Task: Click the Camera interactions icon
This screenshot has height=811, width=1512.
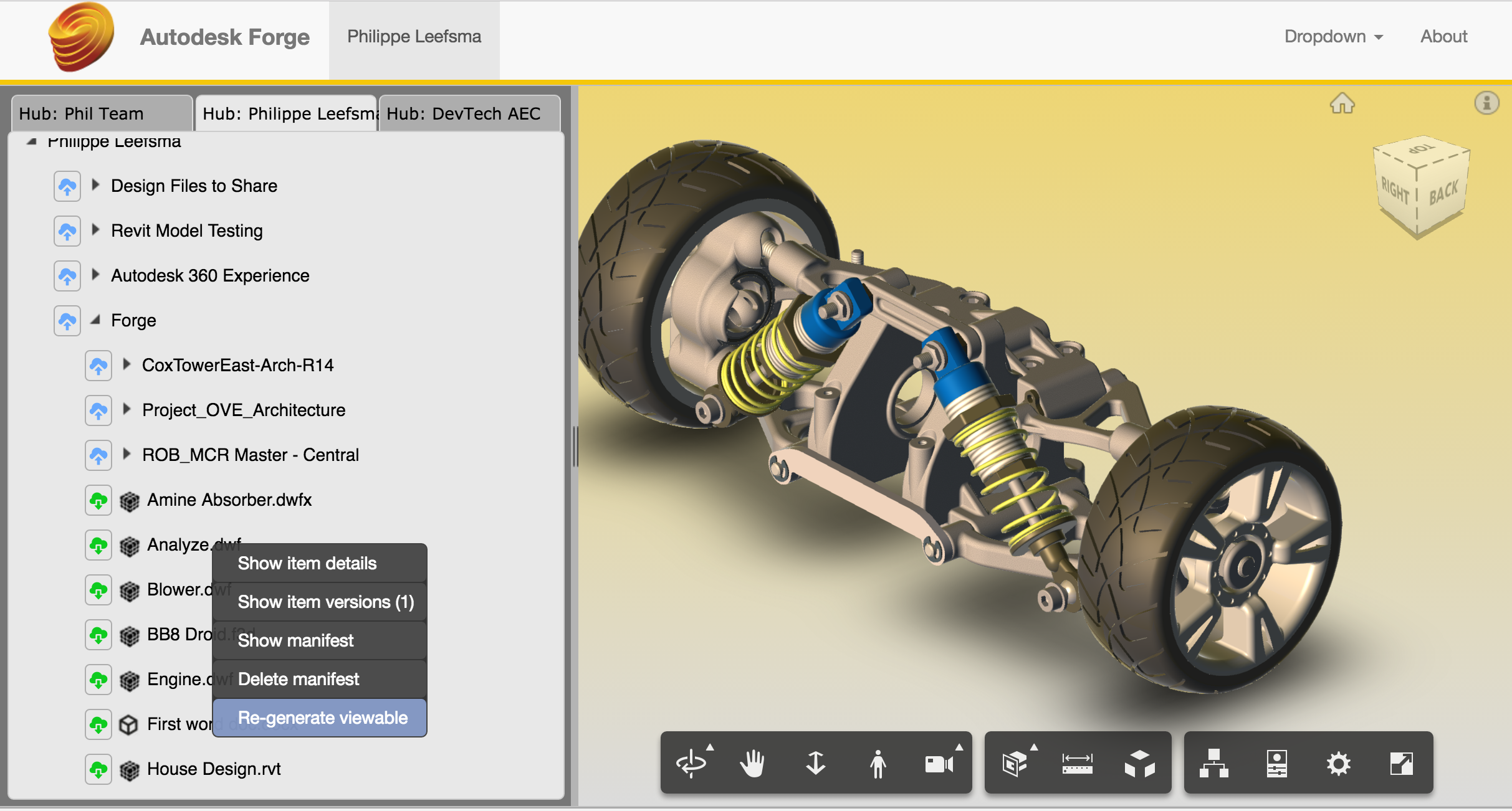Action: [939, 763]
